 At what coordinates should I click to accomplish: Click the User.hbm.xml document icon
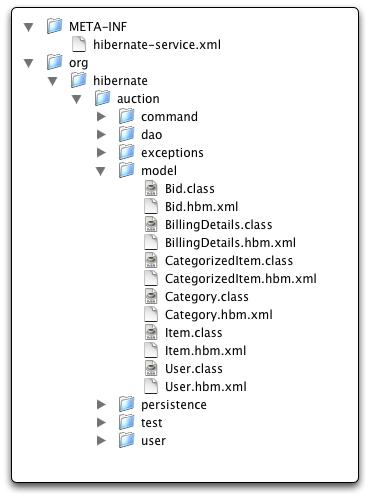[x=151, y=386]
